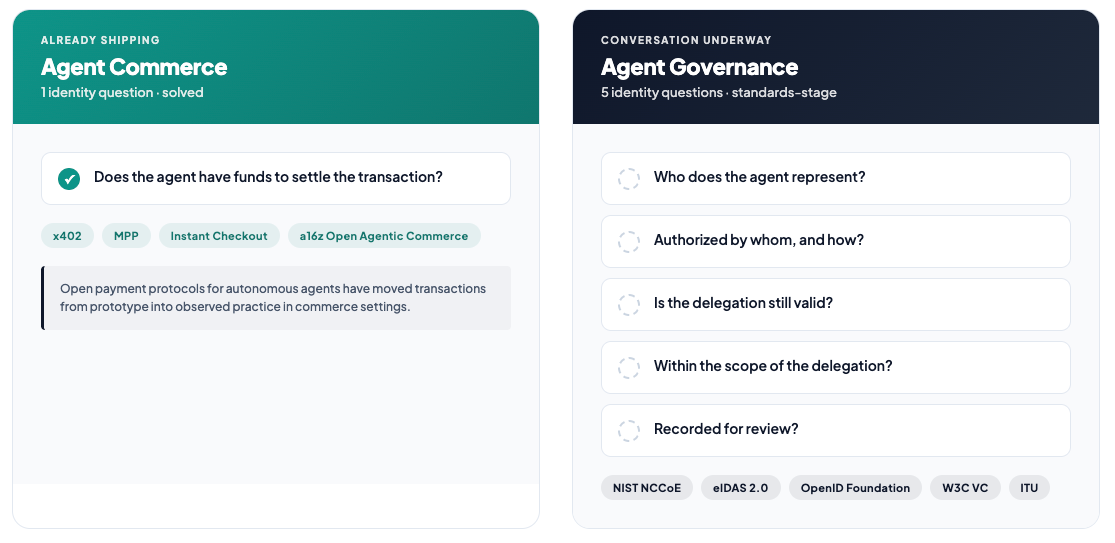Click the dashed circle beside 'Is the delegation still valid?'

629,304
